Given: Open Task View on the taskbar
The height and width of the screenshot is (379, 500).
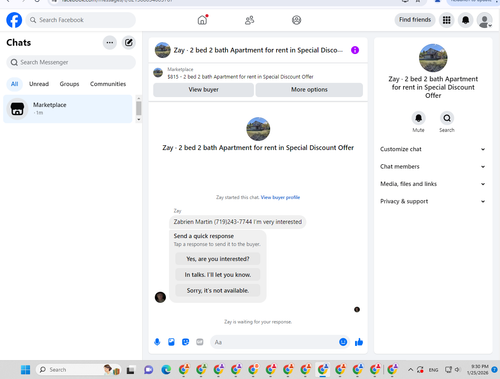Looking at the screenshot, I should coord(130,370).
